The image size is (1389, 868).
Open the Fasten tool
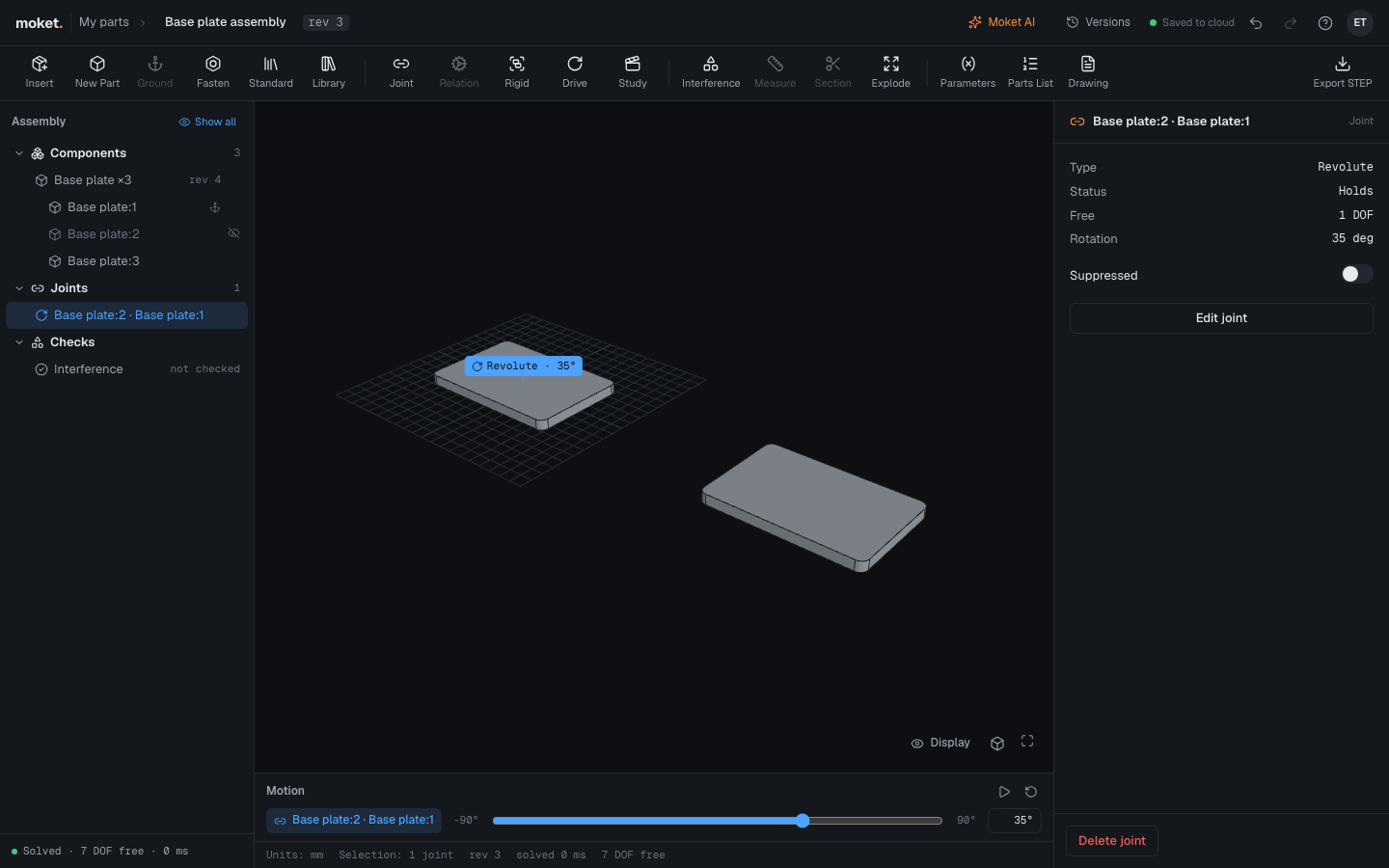pos(213,72)
